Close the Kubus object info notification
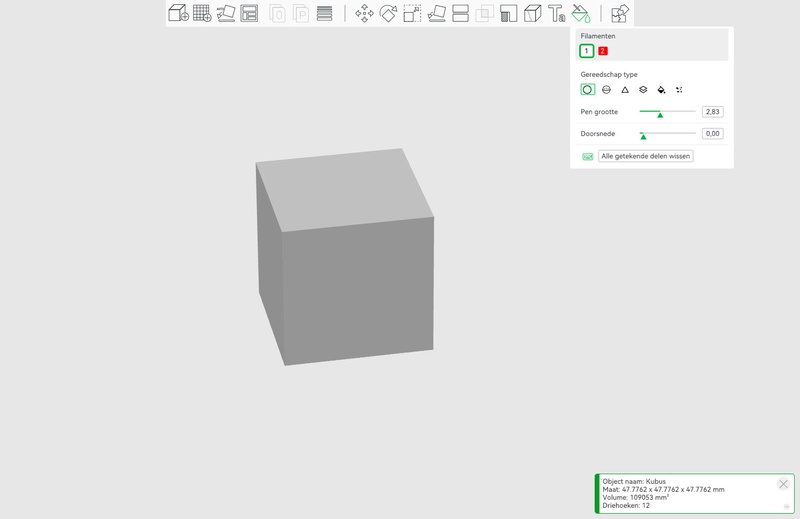The width and height of the screenshot is (800, 519). [x=783, y=484]
